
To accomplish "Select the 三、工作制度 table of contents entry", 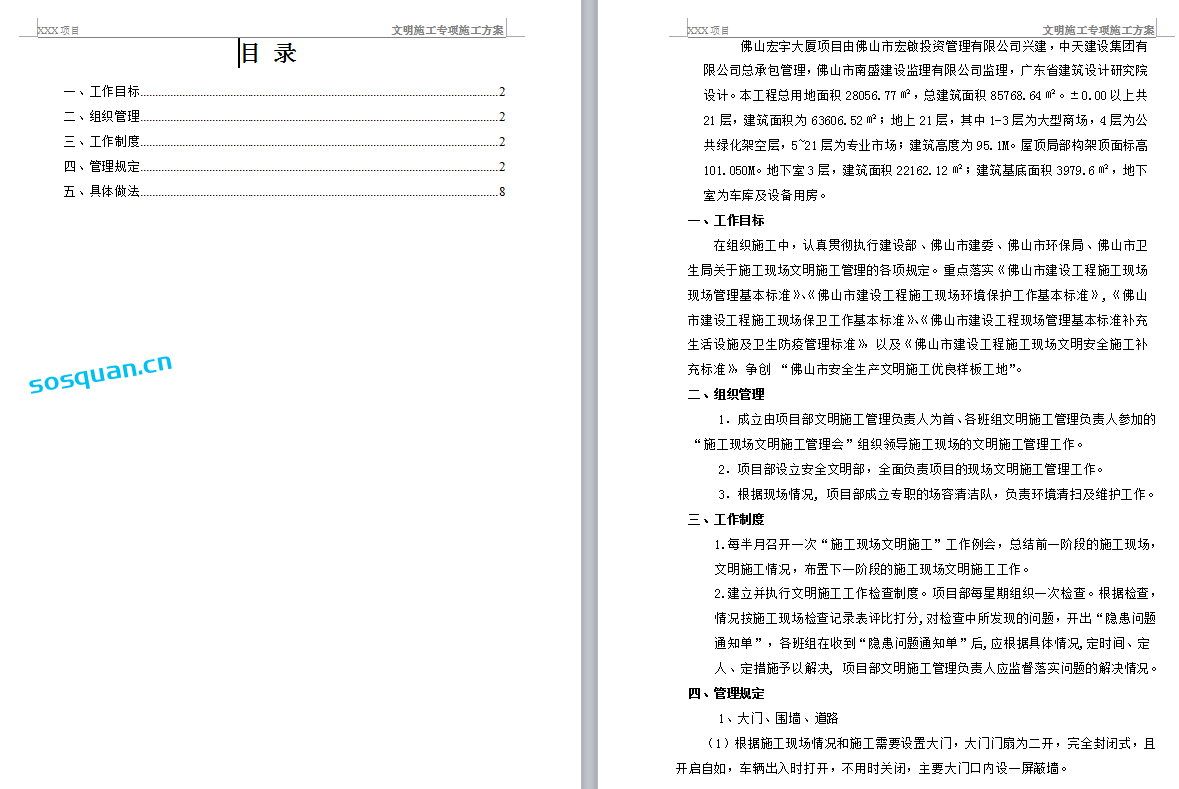I will click(x=101, y=142).
